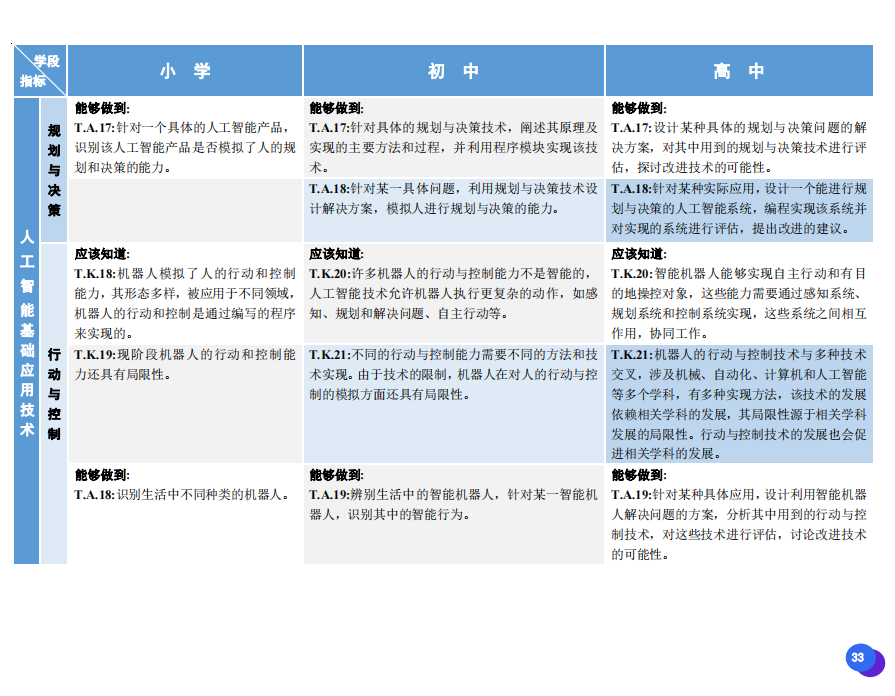Viewport: 895px width, 696px height.
Task: Click the T.A.17 entry in 初中 column
Action: point(453,147)
